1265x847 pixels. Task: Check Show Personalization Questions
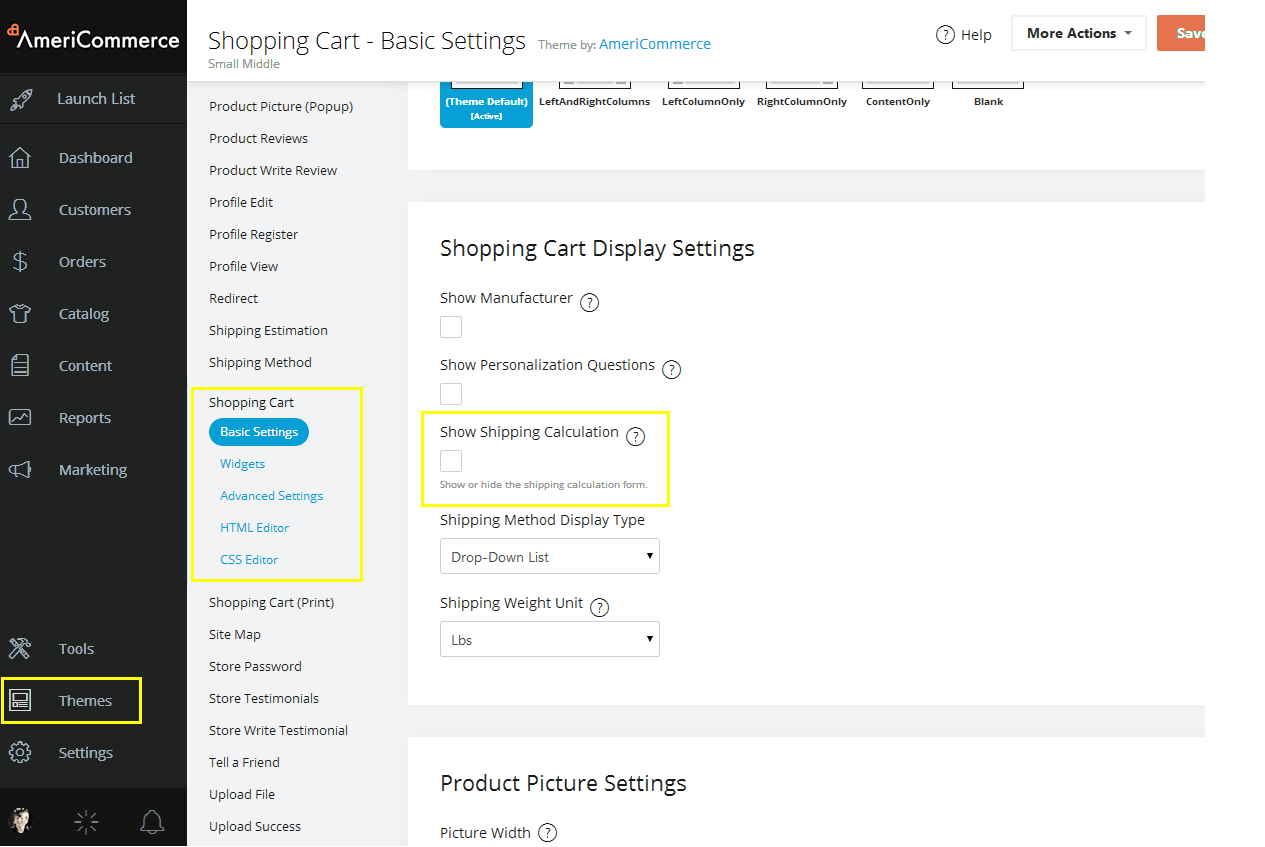pyautogui.click(x=450, y=393)
